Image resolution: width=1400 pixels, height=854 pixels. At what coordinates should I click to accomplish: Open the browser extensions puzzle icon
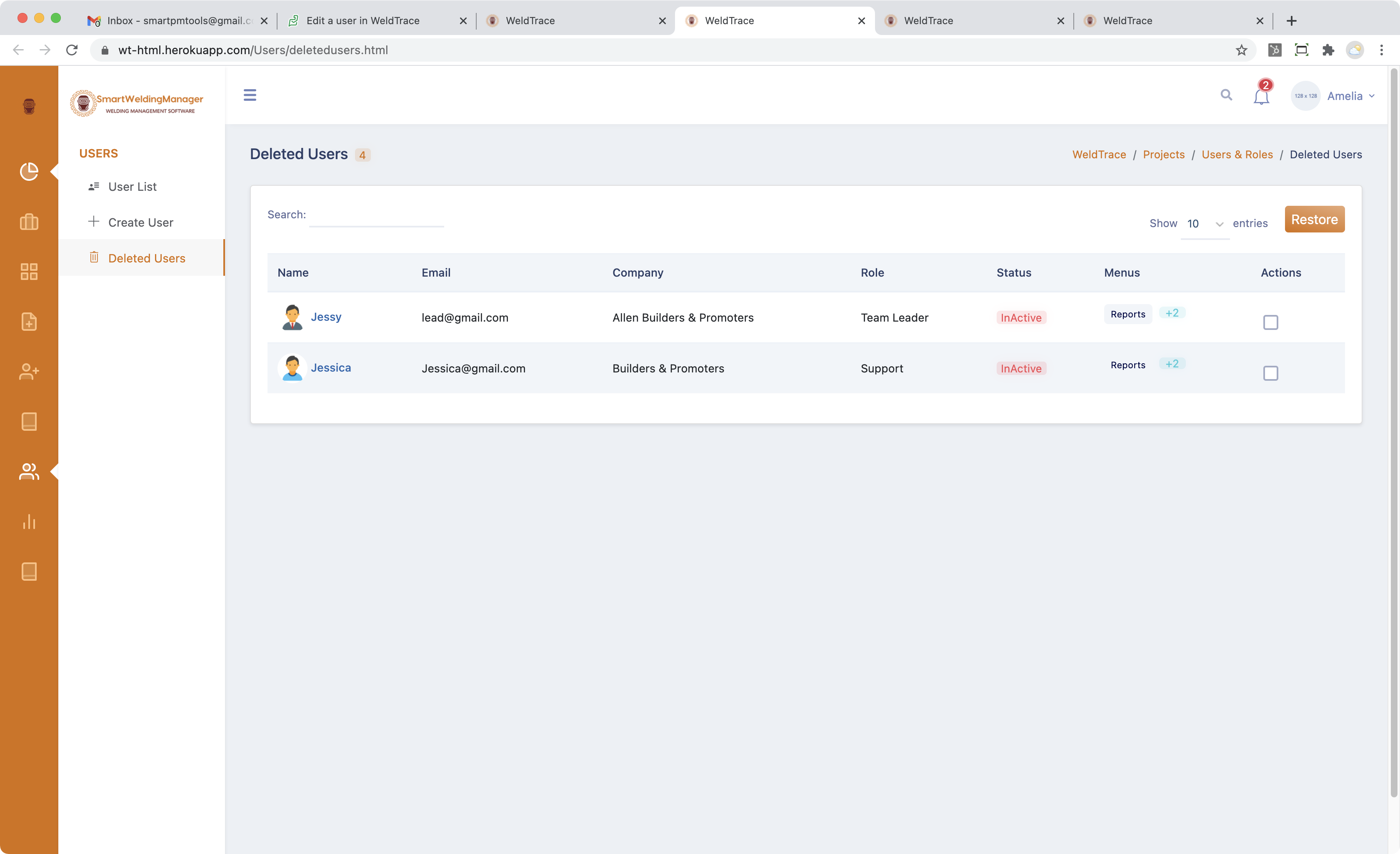(x=1328, y=50)
